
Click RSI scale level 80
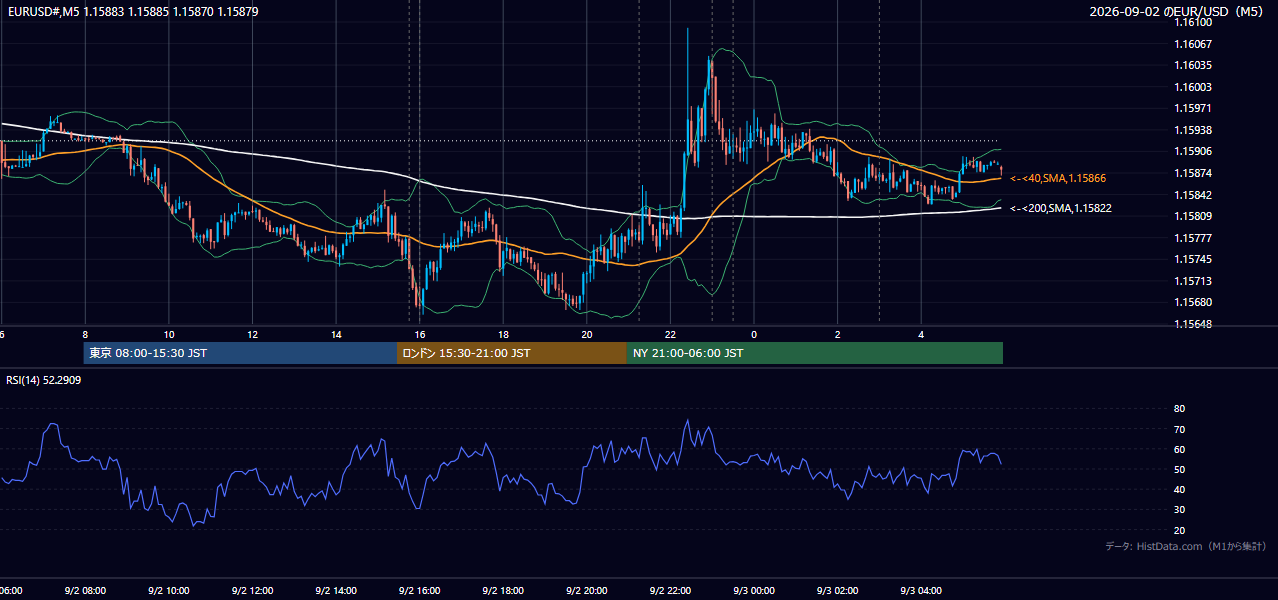1179,409
